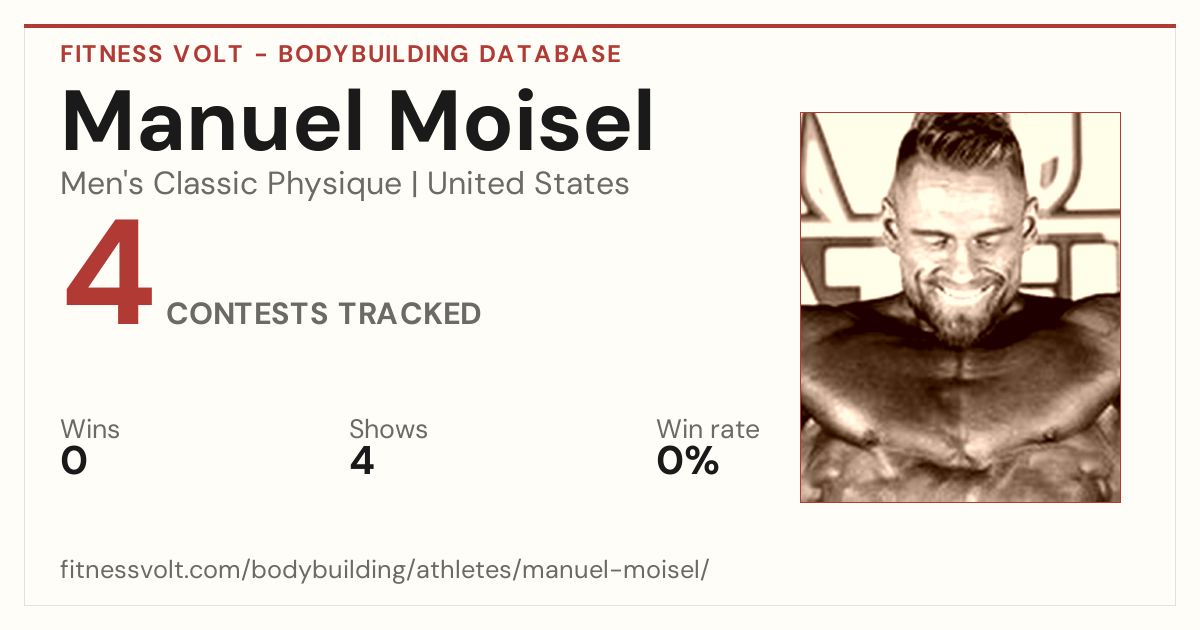The image size is (1200, 630).
Task: Click the United States country label
Action: coord(528,184)
